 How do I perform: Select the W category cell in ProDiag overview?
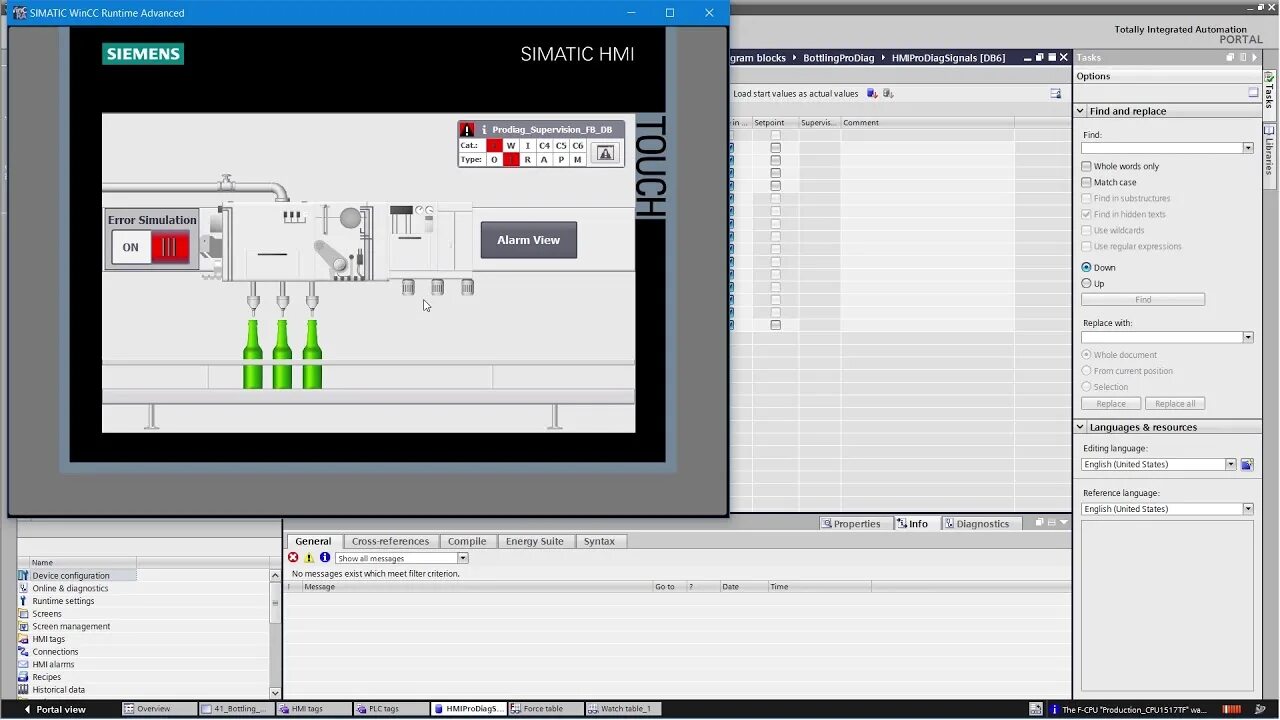511,146
